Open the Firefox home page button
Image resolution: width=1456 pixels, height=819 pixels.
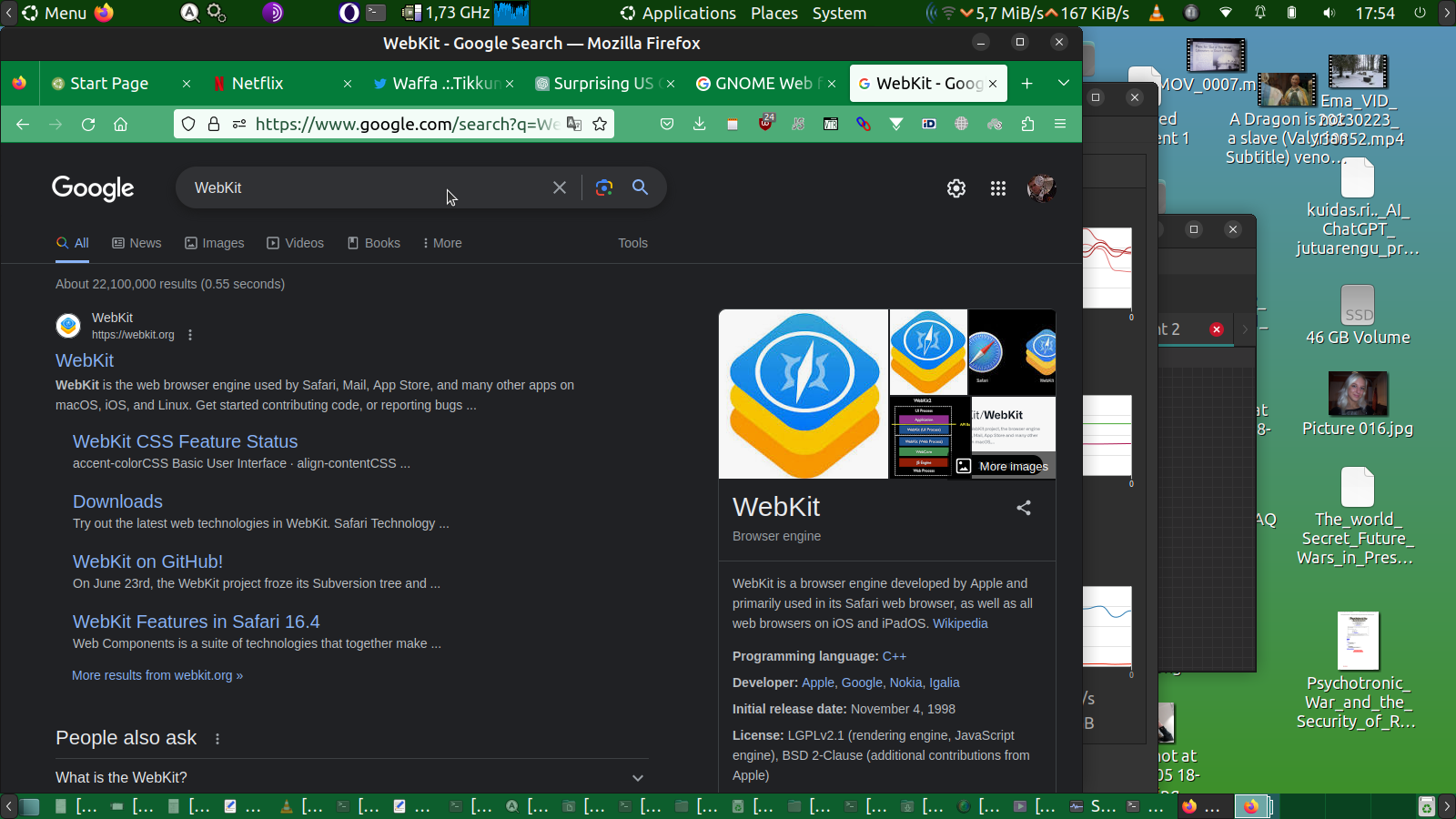(x=120, y=124)
